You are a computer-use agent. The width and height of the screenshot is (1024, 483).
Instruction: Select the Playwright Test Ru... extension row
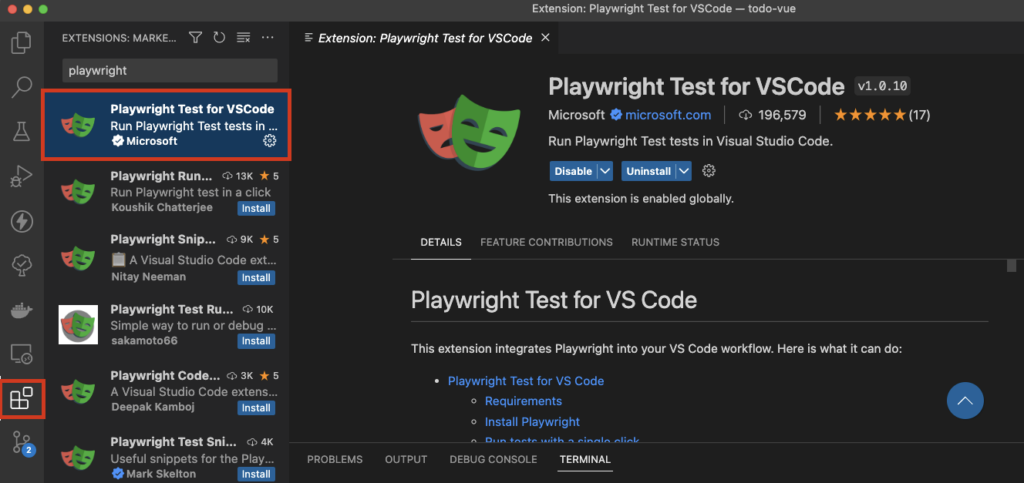[167, 324]
